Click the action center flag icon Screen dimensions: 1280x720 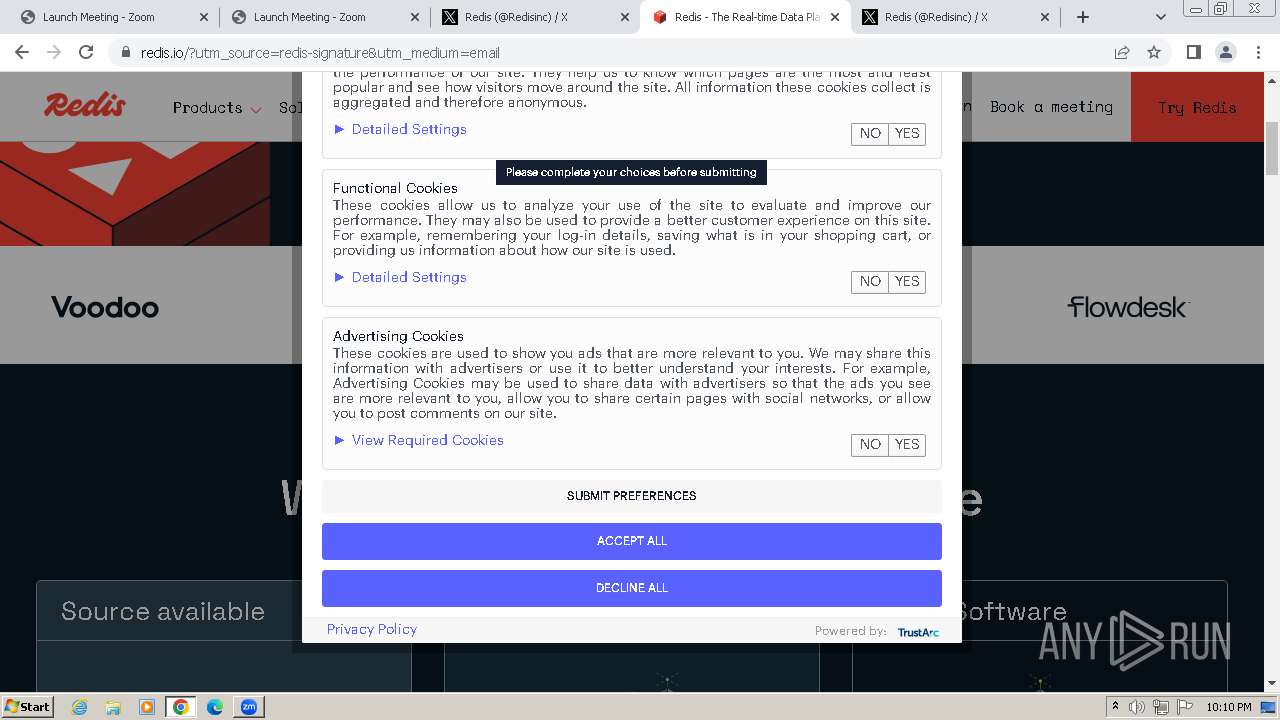1186,707
